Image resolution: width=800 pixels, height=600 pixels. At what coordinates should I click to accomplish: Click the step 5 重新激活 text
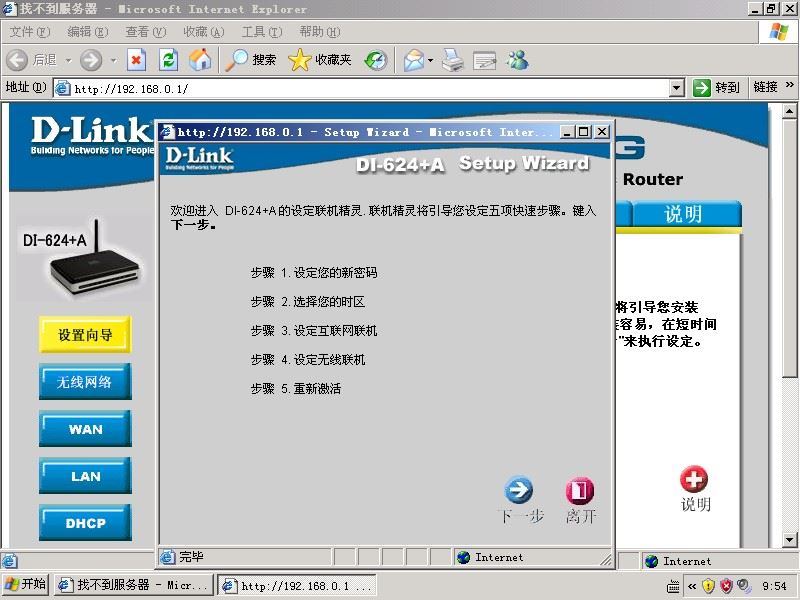[317, 389]
